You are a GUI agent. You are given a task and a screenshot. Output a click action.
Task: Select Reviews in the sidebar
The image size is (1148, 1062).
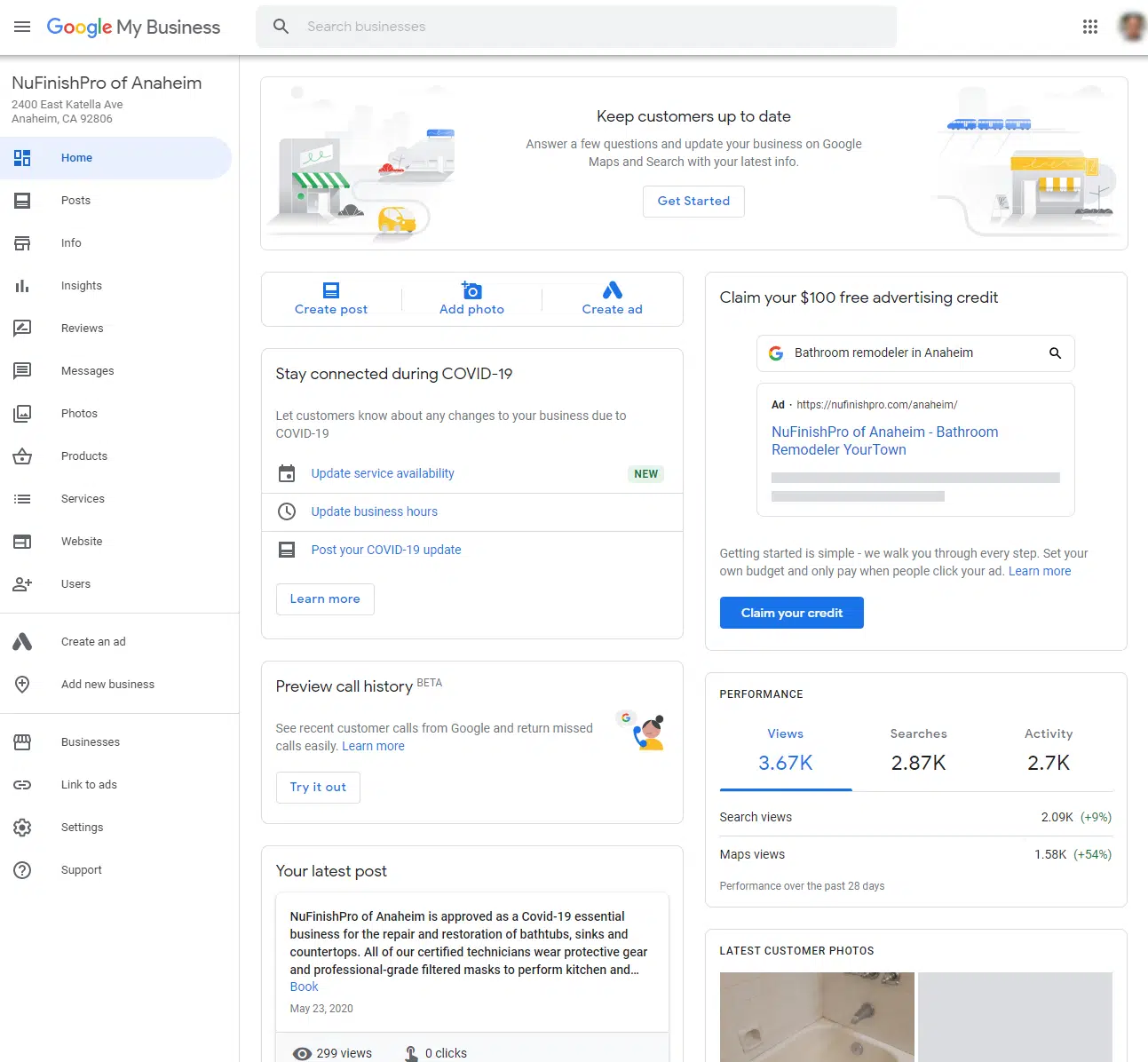tap(115, 329)
